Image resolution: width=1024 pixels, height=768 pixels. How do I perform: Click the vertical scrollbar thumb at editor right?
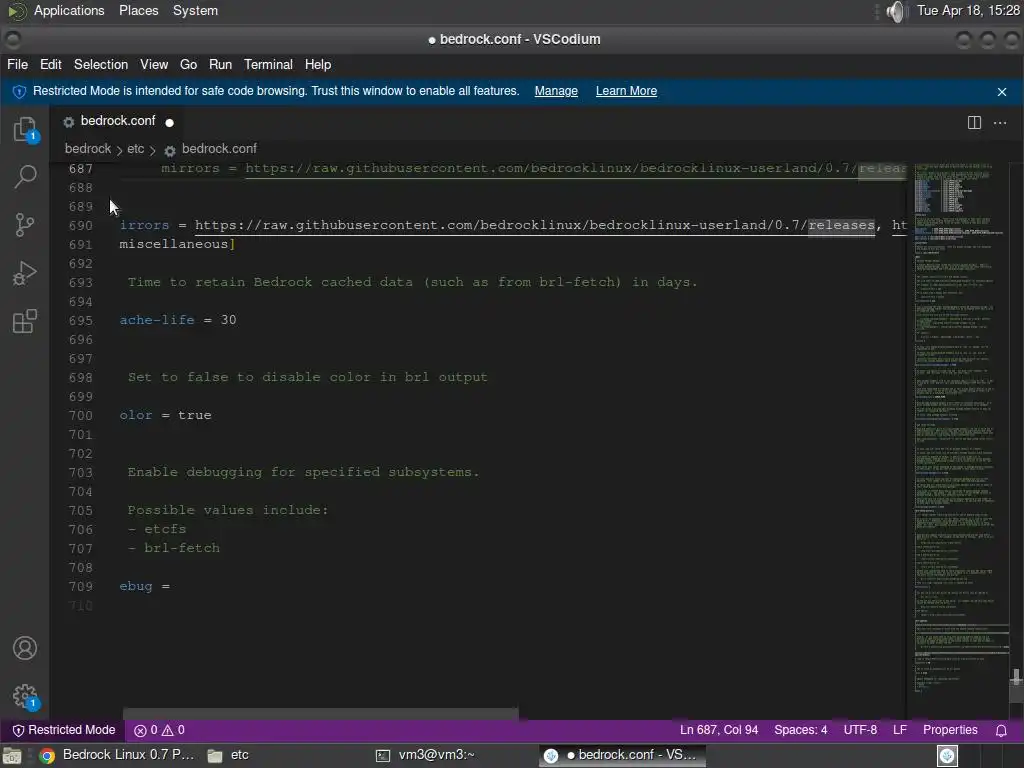[x=1016, y=677]
